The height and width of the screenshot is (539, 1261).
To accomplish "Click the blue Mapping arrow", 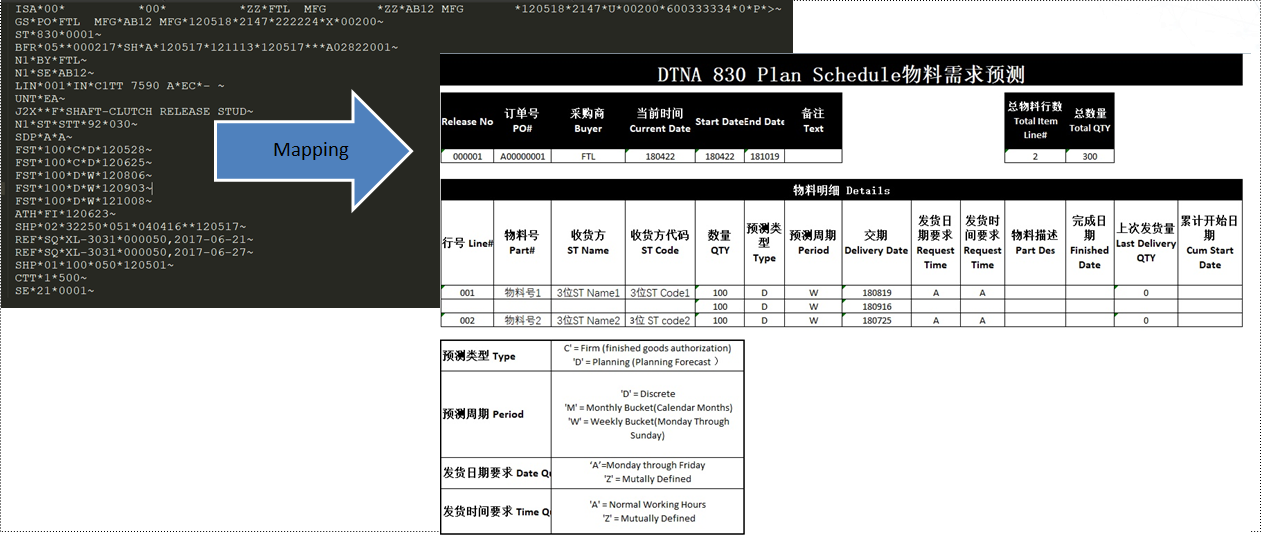I will click(314, 151).
